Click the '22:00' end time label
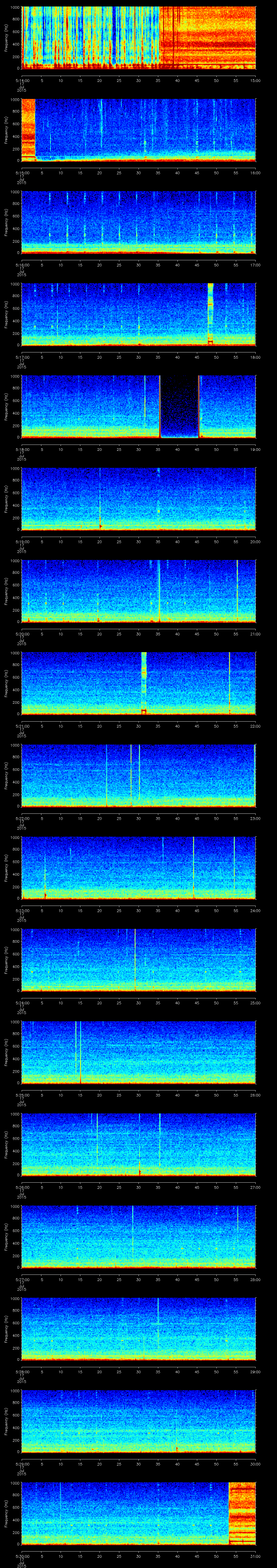 tap(256, 726)
